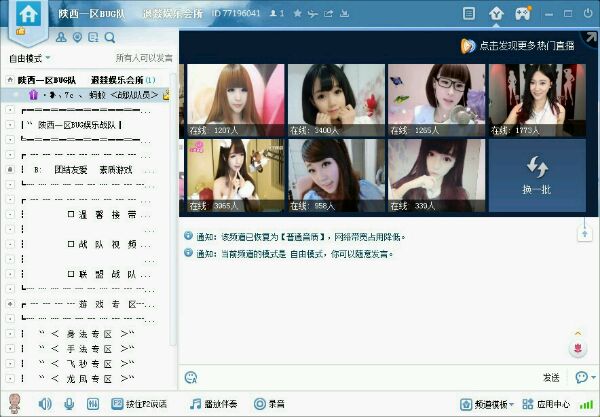Click the thumbs-up badge under home icon
The image size is (600, 417).
[x=20, y=31]
